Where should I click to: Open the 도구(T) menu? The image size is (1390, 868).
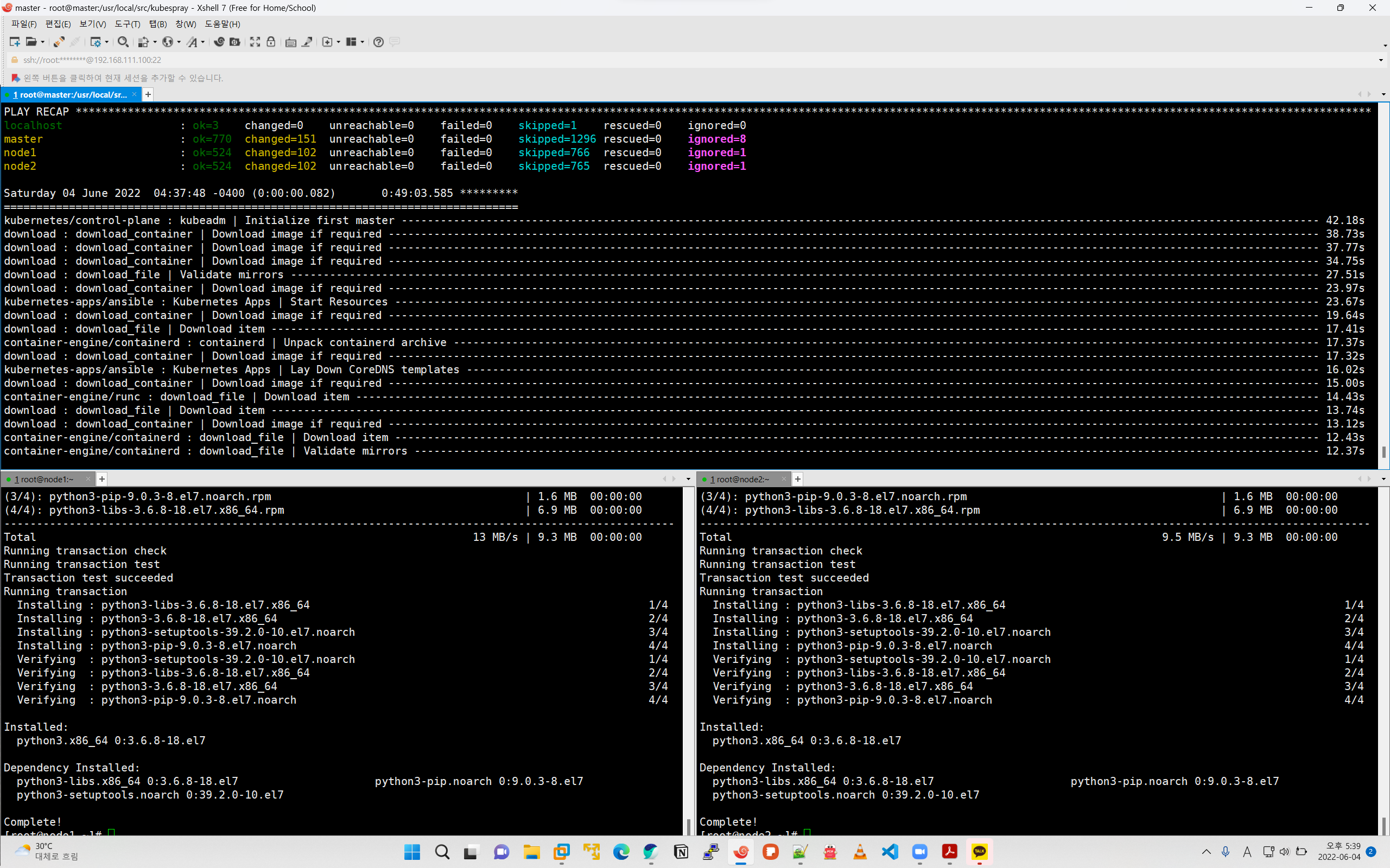click(x=127, y=24)
